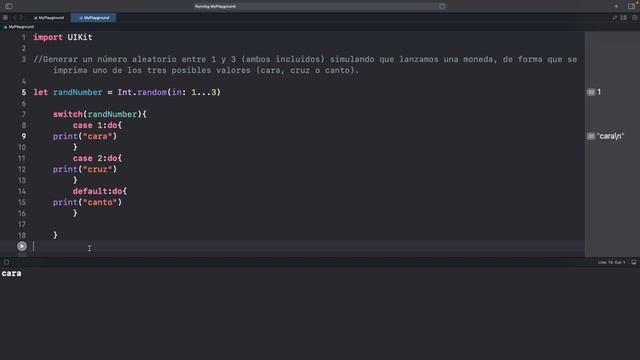Click the Line 19 Col 1 indicator
Viewport: 640px width, 360px height.
pyautogui.click(x=611, y=262)
